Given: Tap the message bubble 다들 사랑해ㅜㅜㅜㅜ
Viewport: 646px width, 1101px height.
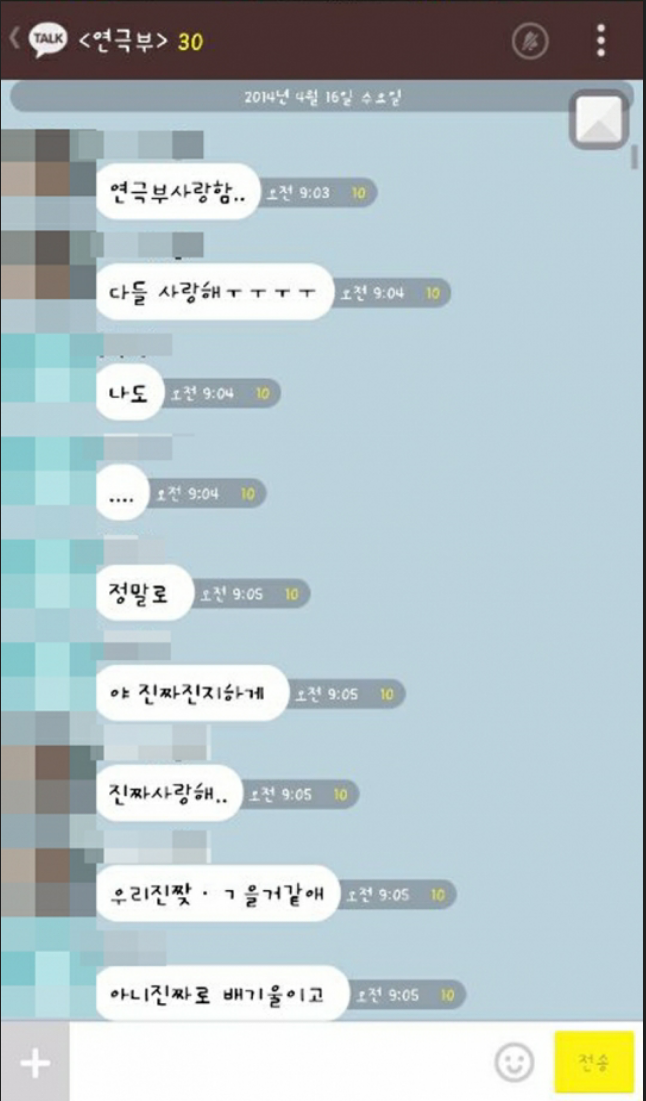Looking at the screenshot, I should 214,292.
